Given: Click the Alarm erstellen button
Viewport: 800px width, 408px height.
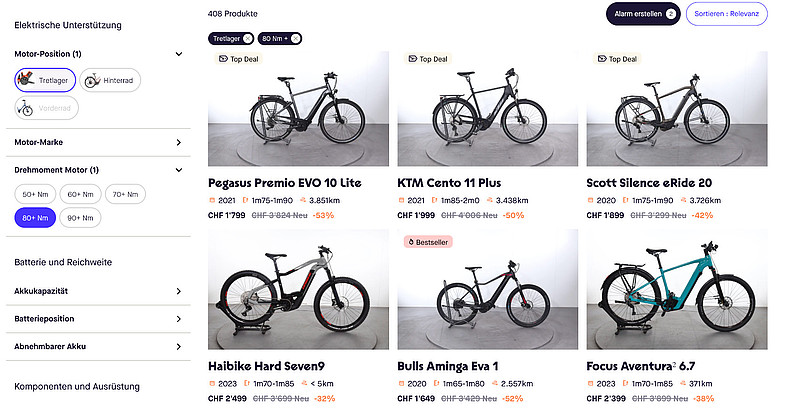Looking at the screenshot, I should coord(643,14).
